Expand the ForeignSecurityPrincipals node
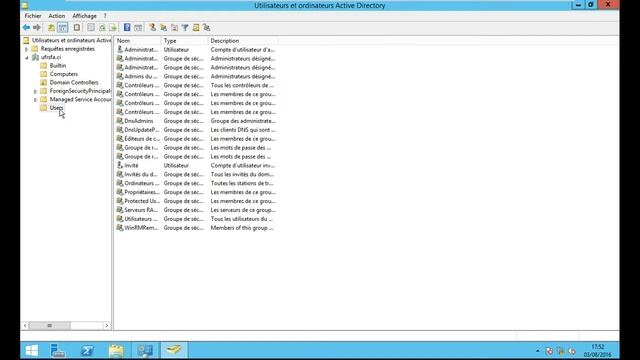This screenshot has width=640, height=360. 36,91
